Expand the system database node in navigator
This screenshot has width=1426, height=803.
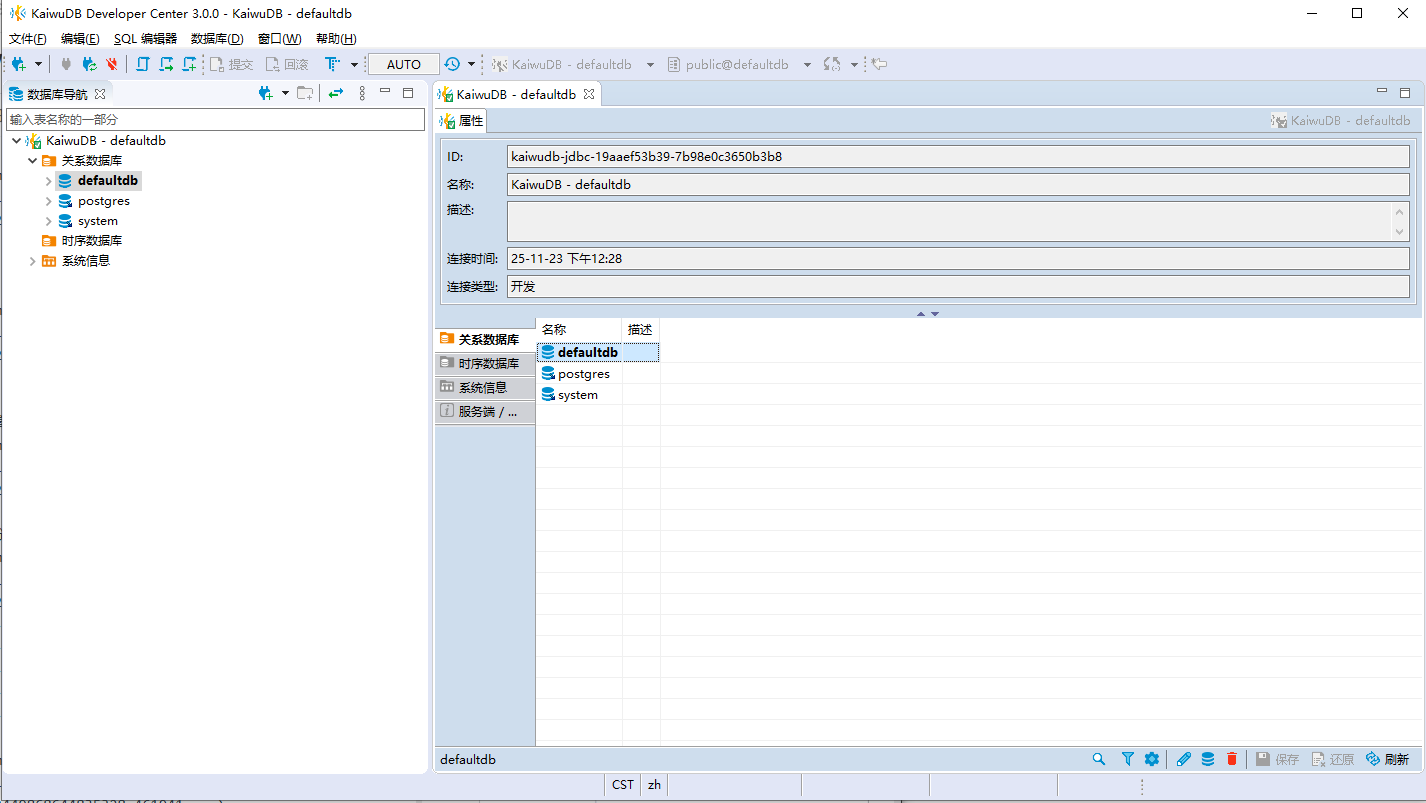coord(48,221)
